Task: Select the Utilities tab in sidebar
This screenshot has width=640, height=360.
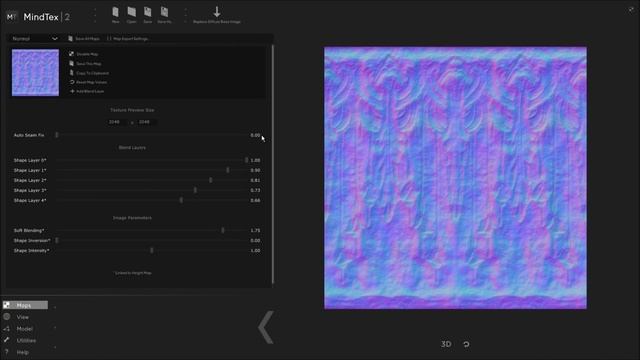Action: 26,340
